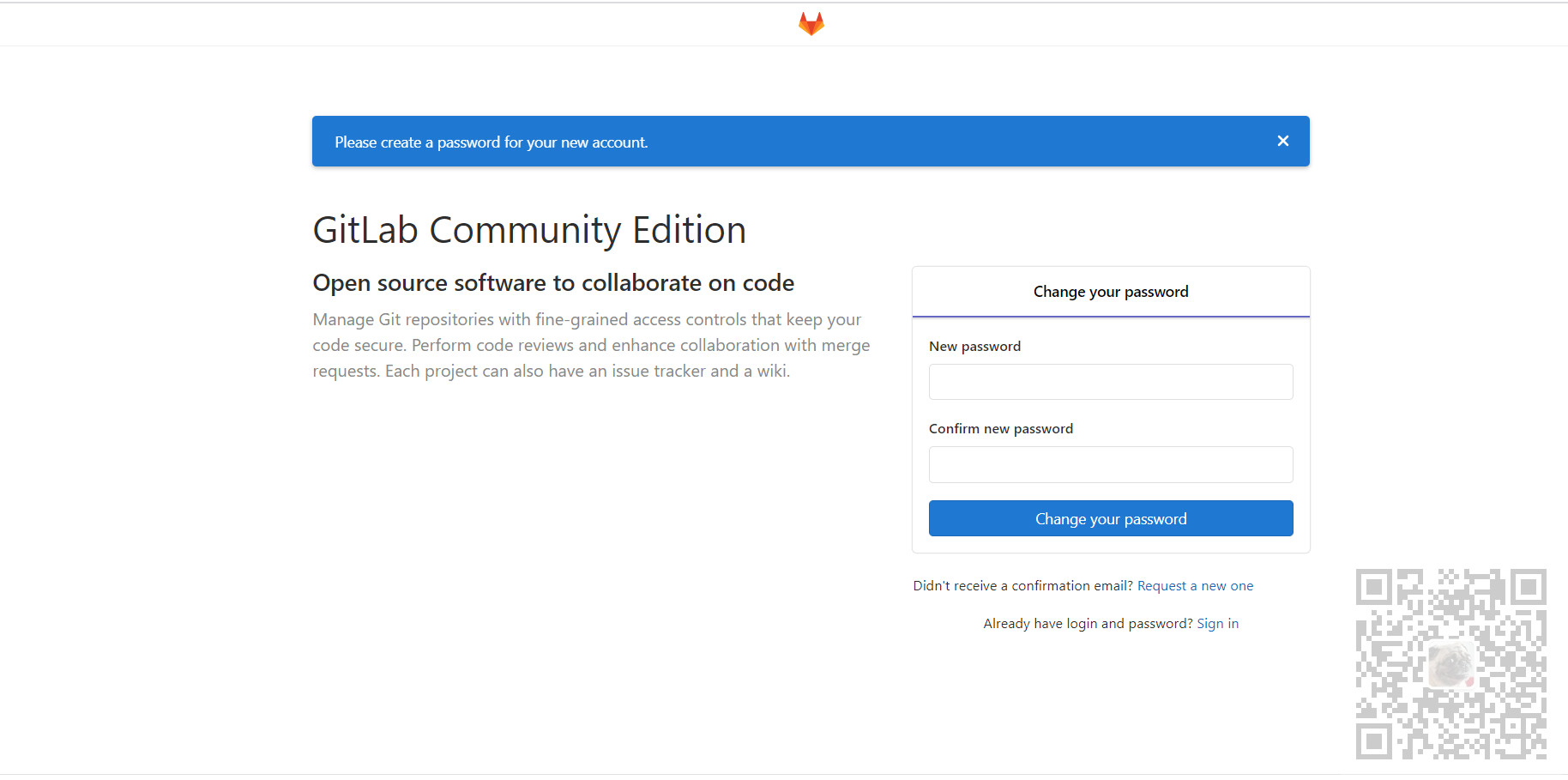Image resolution: width=1568 pixels, height=780 pixels.
Task: Click the GitLab fox logo
Action: pos(811,23)
